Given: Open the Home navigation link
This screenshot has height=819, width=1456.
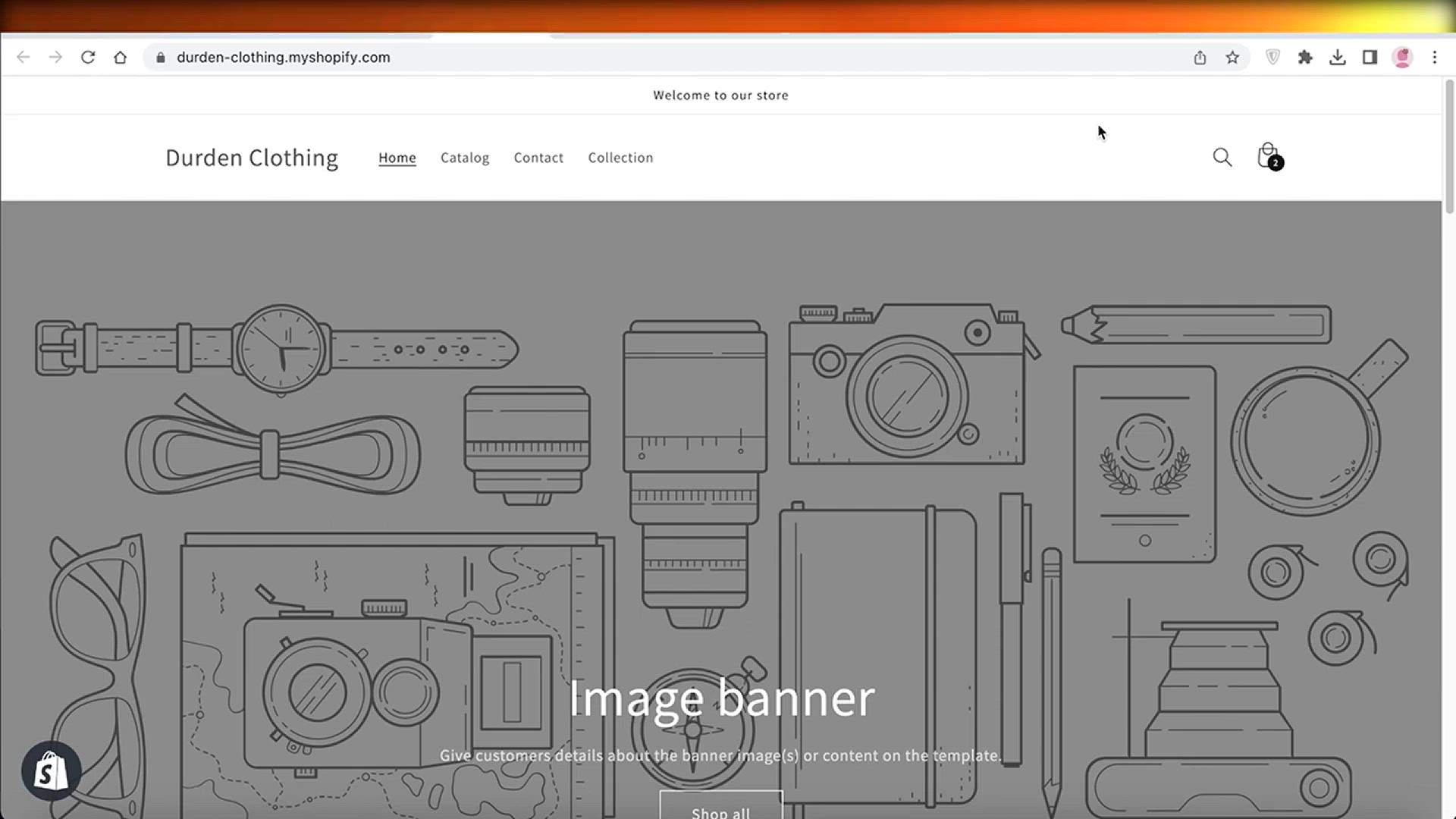Looking at the screenshot, I should [x=397, y=158].
